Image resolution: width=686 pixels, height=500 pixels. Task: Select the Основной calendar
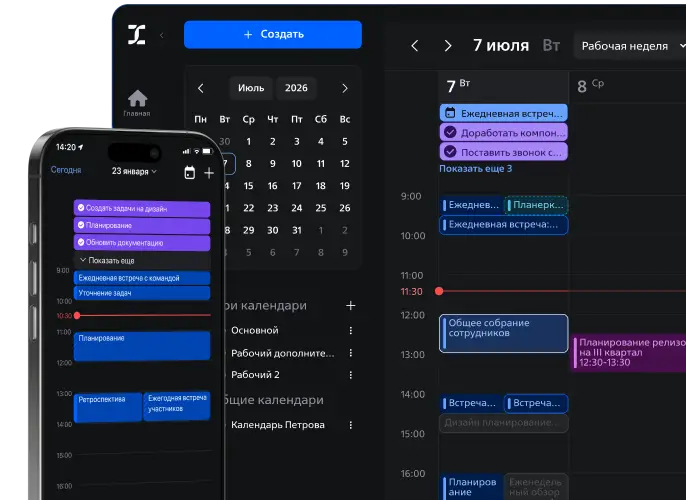(x=255, y=330)
